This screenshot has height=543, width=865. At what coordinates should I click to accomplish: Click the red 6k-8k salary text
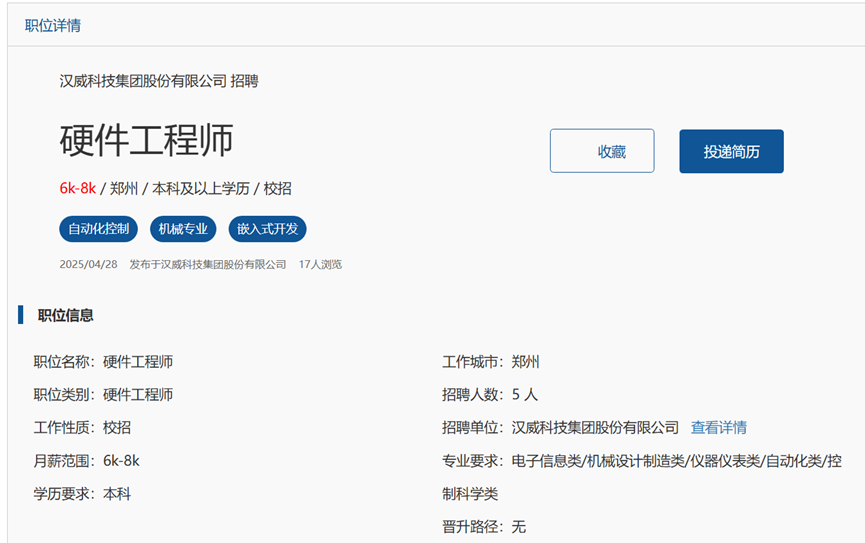pyautogui.click(x=78, y=189)
